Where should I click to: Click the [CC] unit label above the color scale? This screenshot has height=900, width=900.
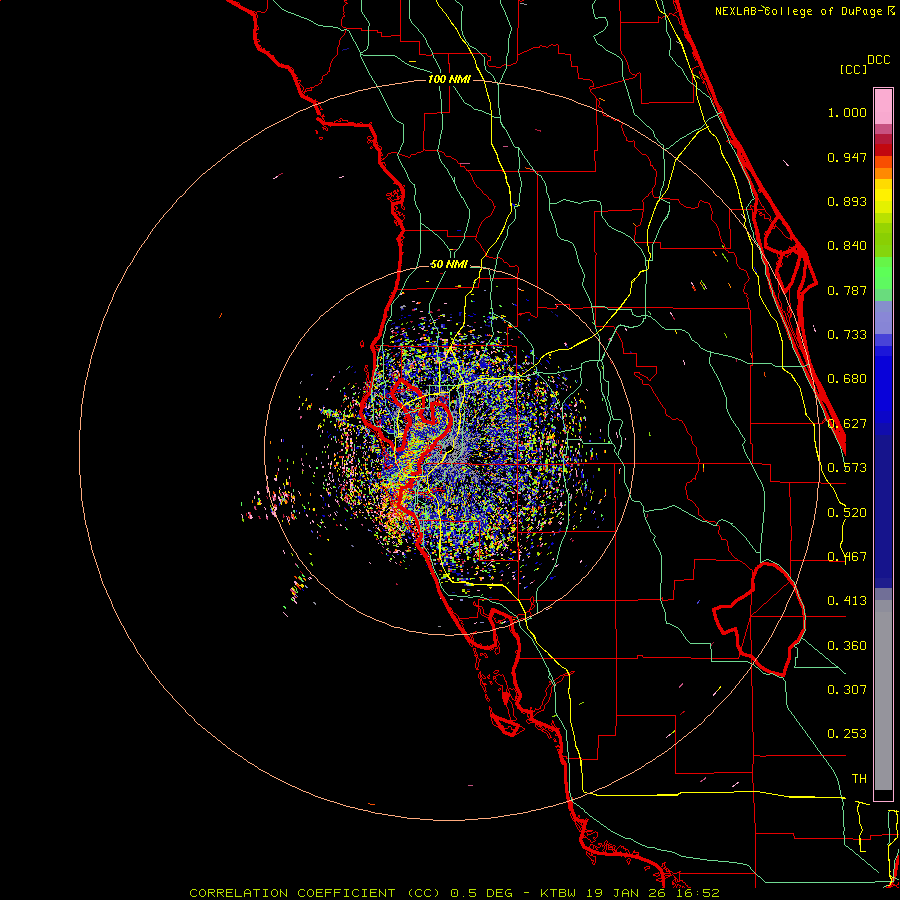click(x=853, y=69)
